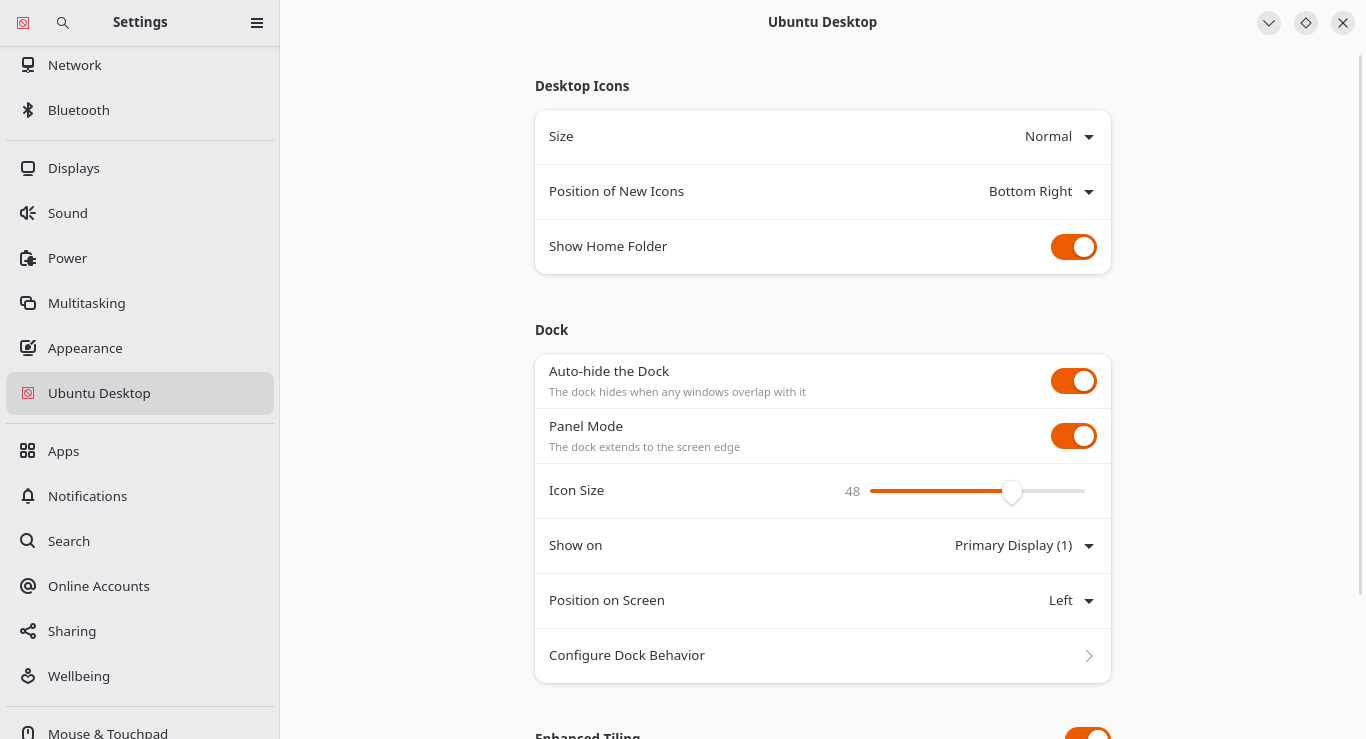Screen dimensions: 1366x739
Task: Turn off the Panel Mode switch
Action: (x=1074, y=436)
